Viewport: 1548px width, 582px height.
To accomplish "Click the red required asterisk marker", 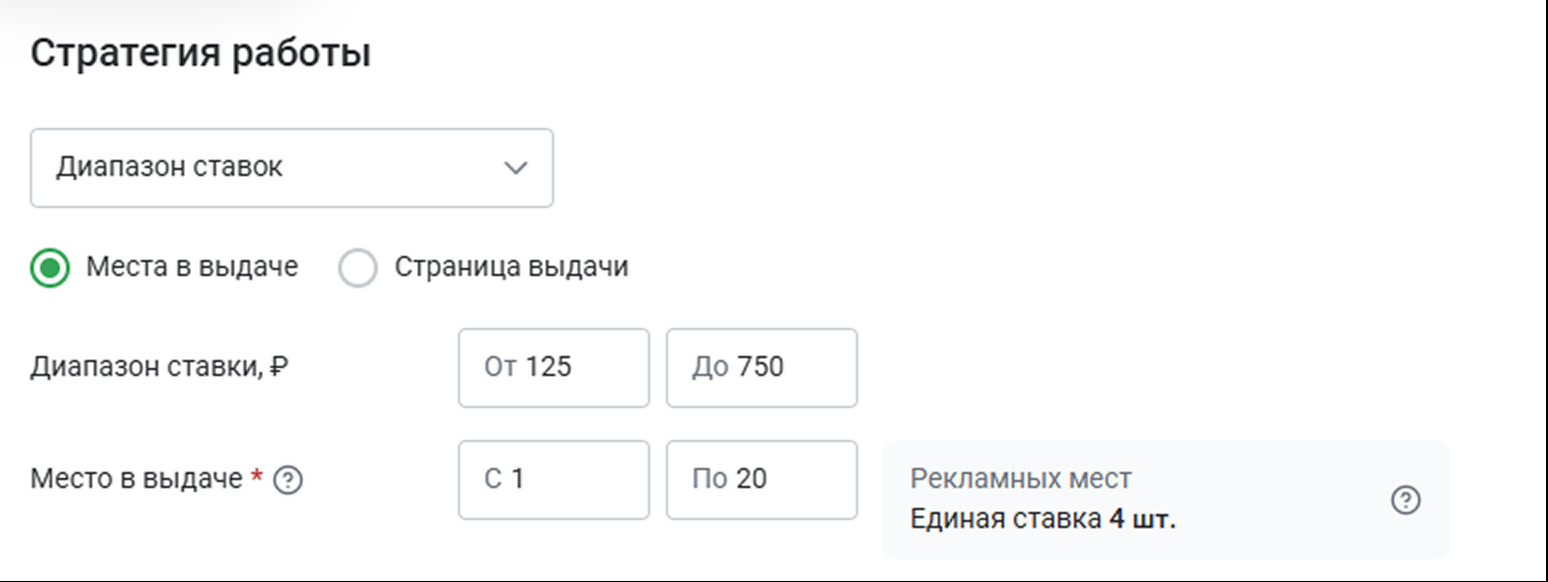I will pyautogui.click(x=256, y=478).
